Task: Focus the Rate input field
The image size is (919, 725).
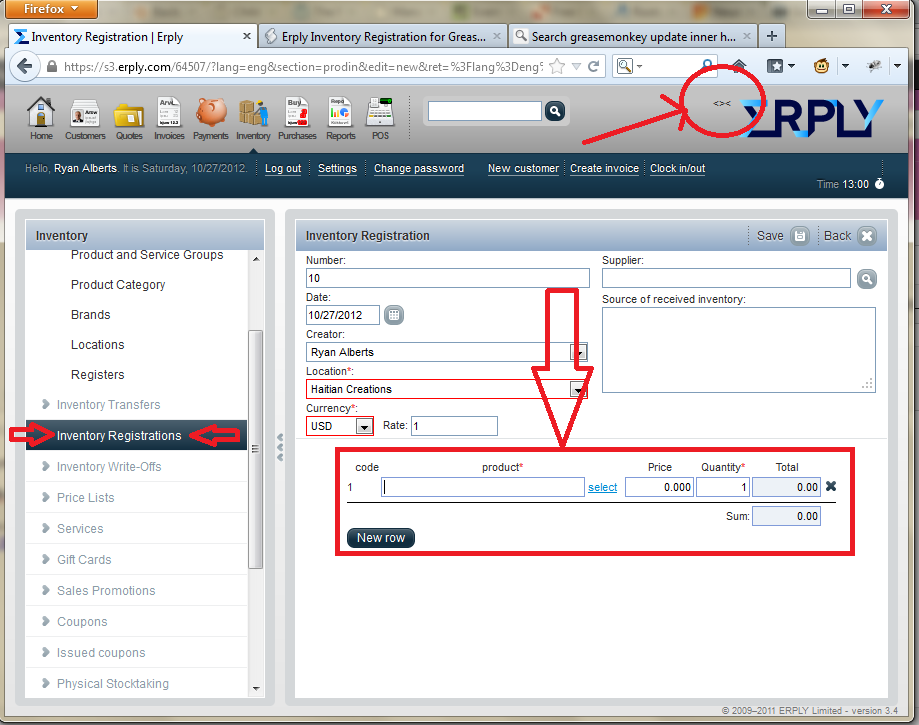Action: (454, 426)
